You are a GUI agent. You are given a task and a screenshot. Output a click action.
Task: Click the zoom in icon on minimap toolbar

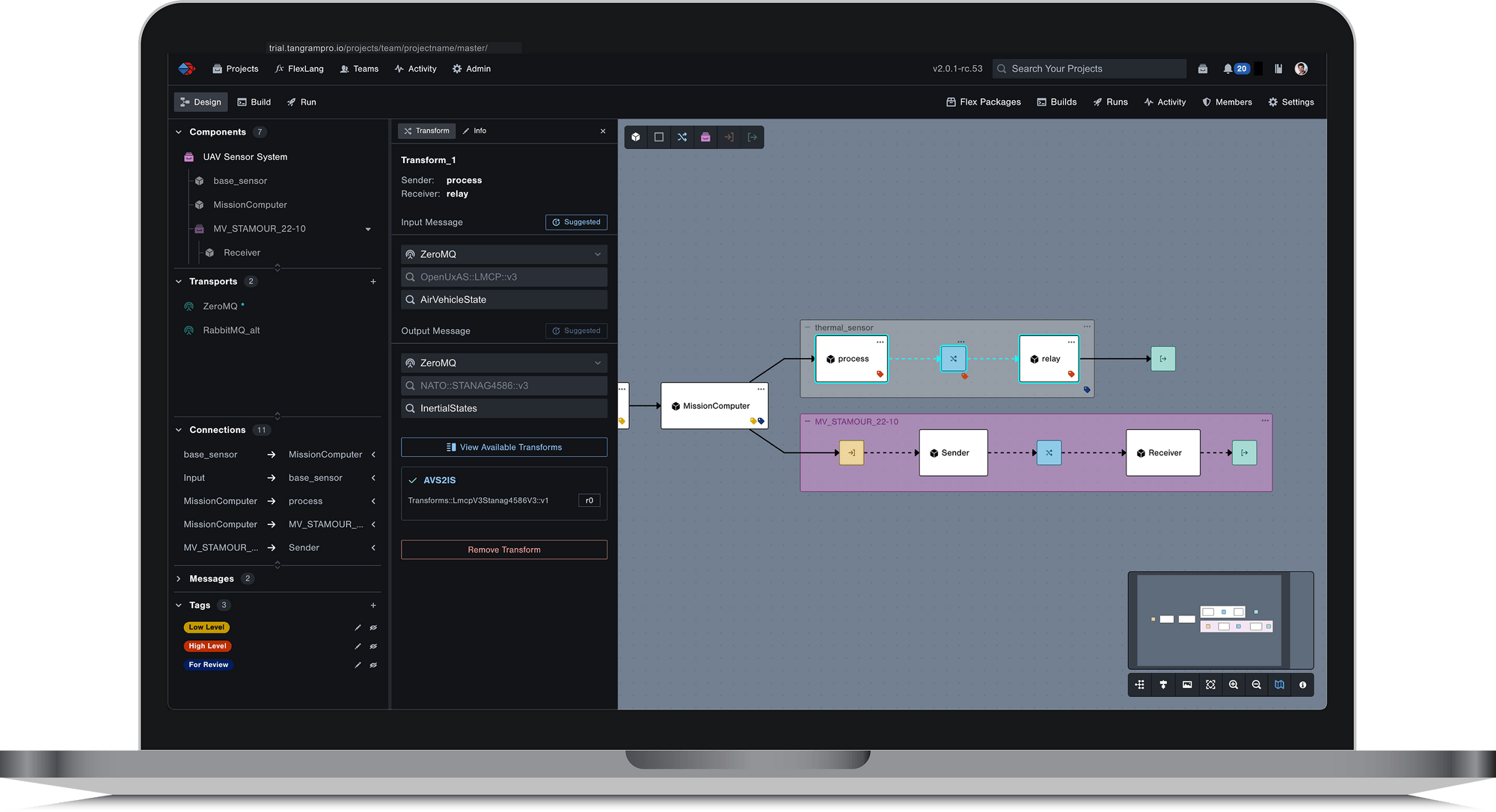(x=1233, y=684)
